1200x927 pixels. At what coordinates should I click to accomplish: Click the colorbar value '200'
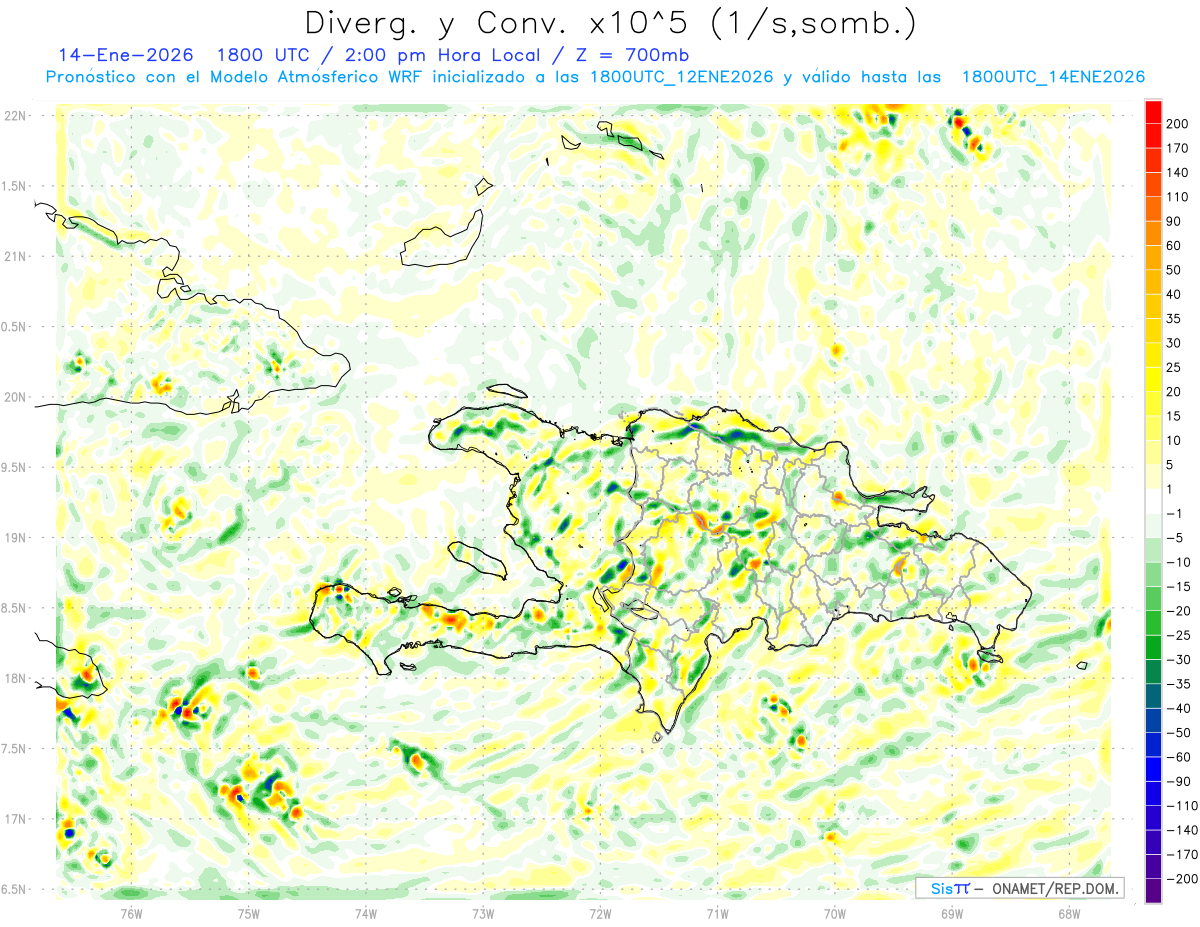1179,123
